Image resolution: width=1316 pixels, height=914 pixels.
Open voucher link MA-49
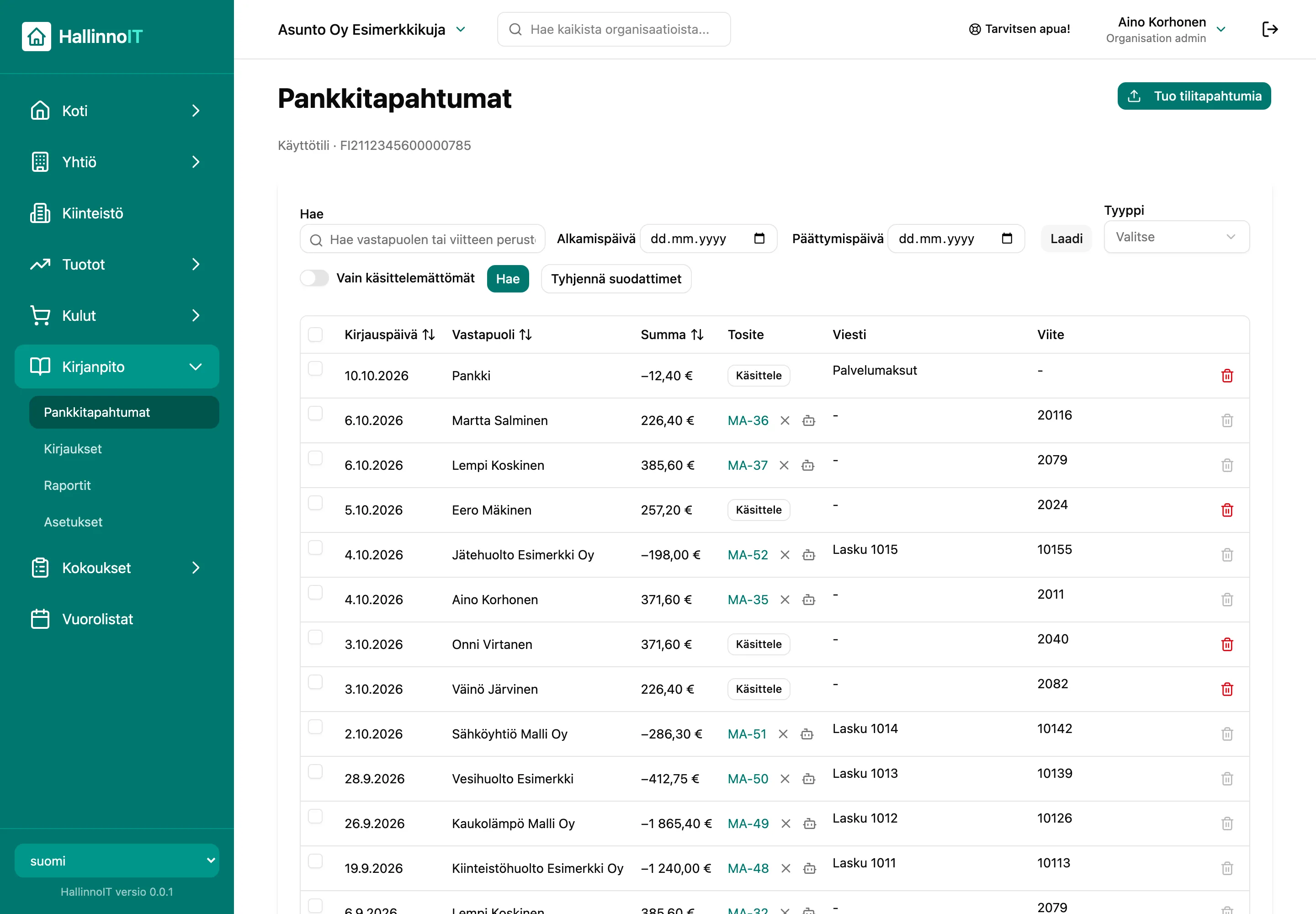click(748, 824)
